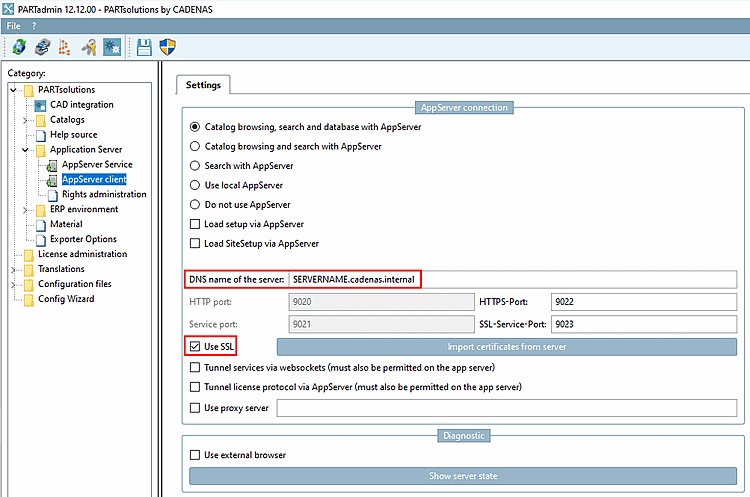Select the Exporter Options tree item
The height and width of the screenshot is (497, 750).
[x=83, y=239]
